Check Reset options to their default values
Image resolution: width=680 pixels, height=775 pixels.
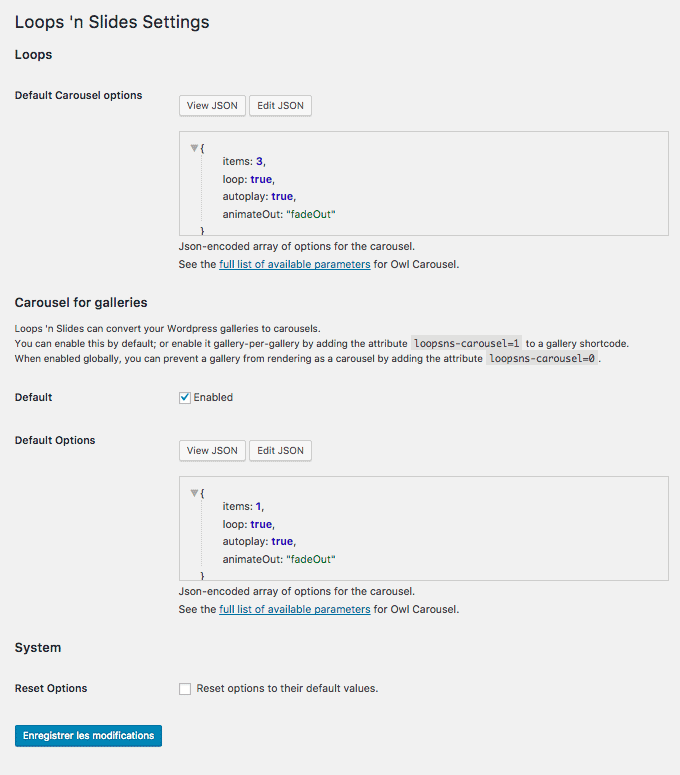coord(185,689)
